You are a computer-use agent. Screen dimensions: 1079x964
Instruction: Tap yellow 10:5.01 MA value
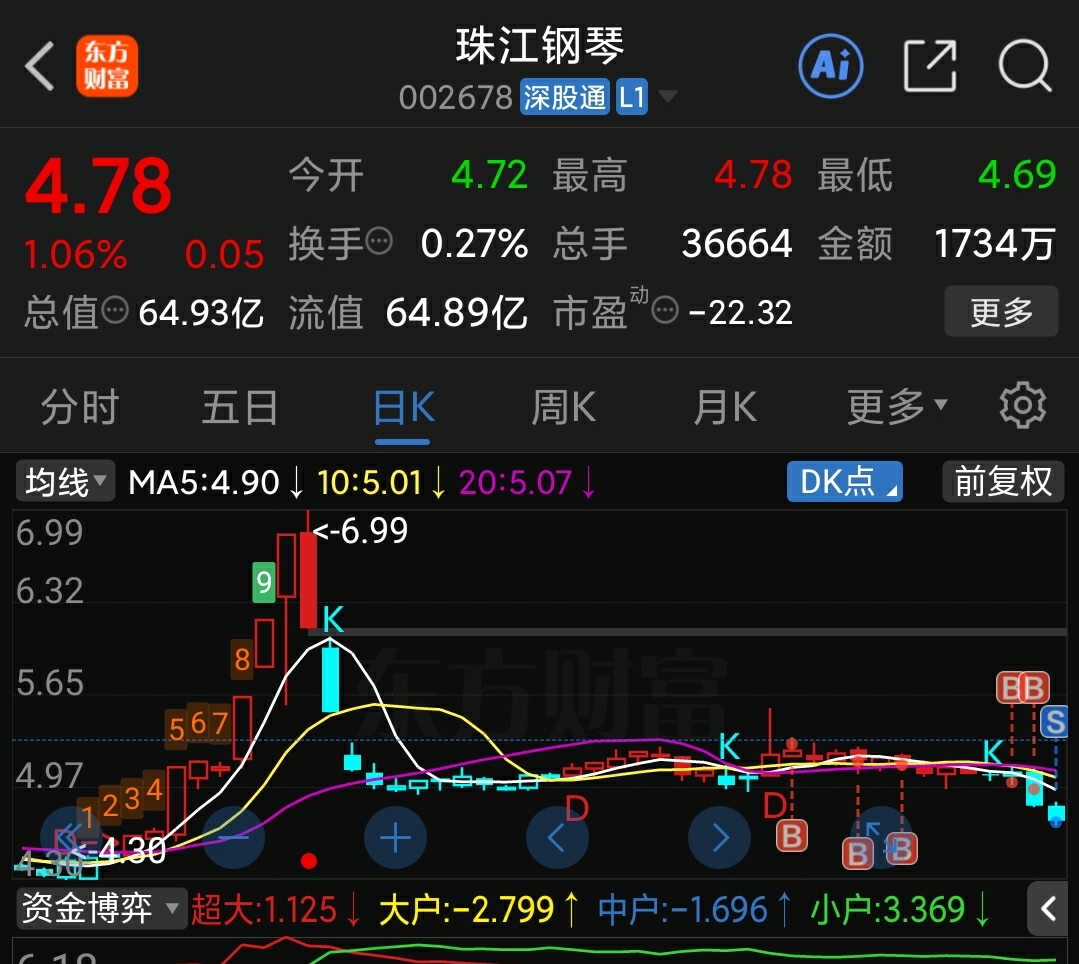click(370, 482)
